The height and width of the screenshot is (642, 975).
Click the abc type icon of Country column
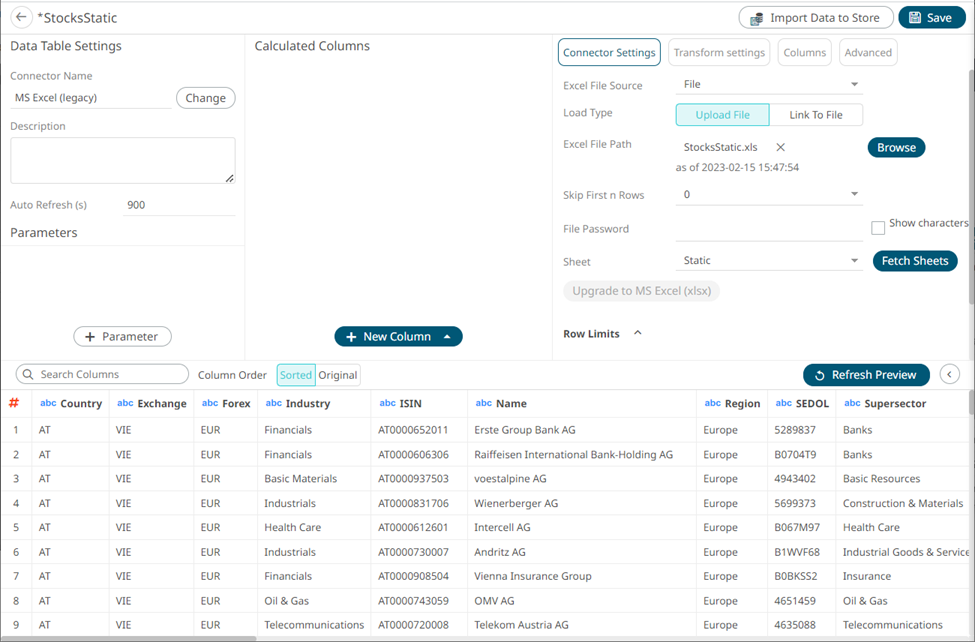point(48,403)
